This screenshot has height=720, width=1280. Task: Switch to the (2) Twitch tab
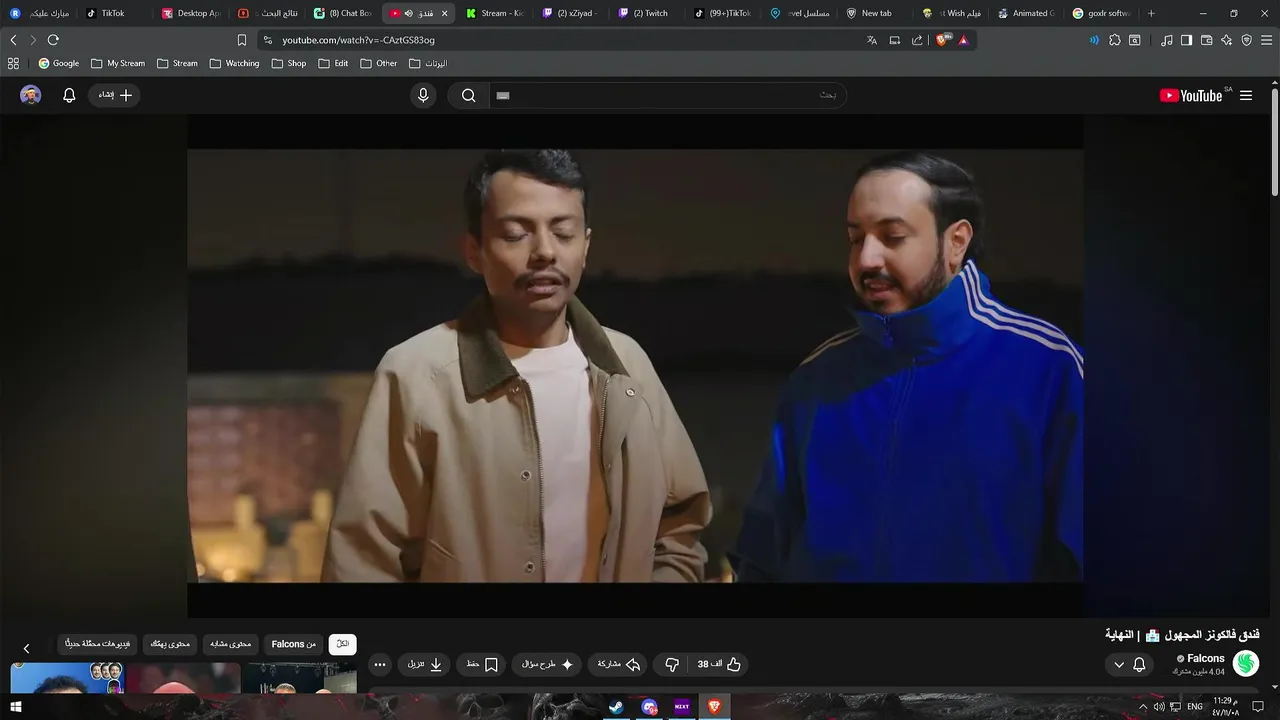coord(645,13)
